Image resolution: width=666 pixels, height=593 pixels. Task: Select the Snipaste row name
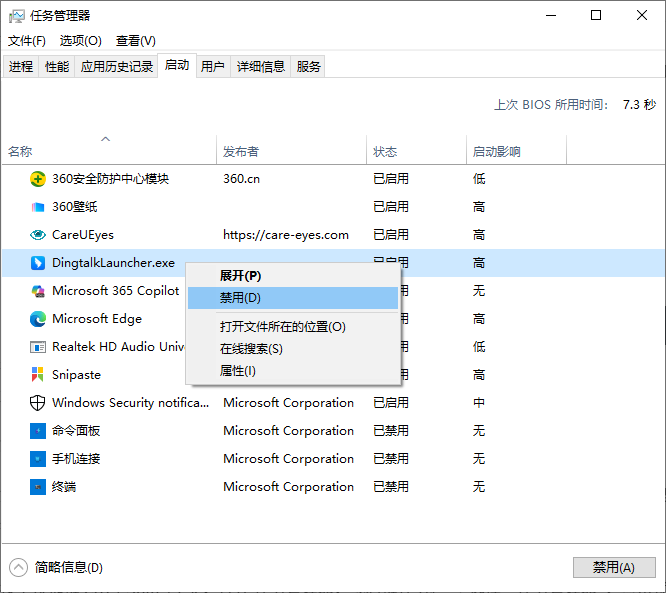(x=76, y=375)
